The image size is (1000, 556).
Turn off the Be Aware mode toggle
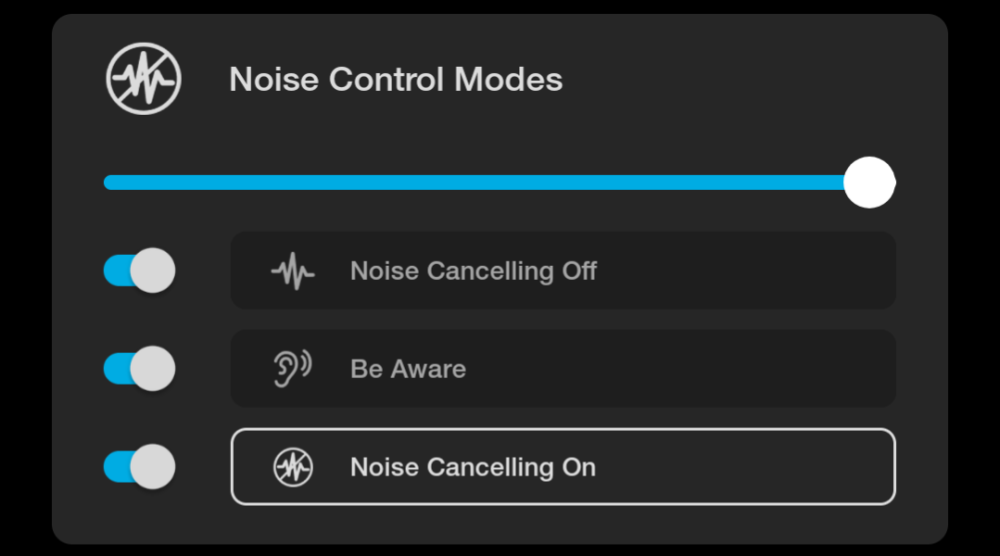tap(139, 369)
